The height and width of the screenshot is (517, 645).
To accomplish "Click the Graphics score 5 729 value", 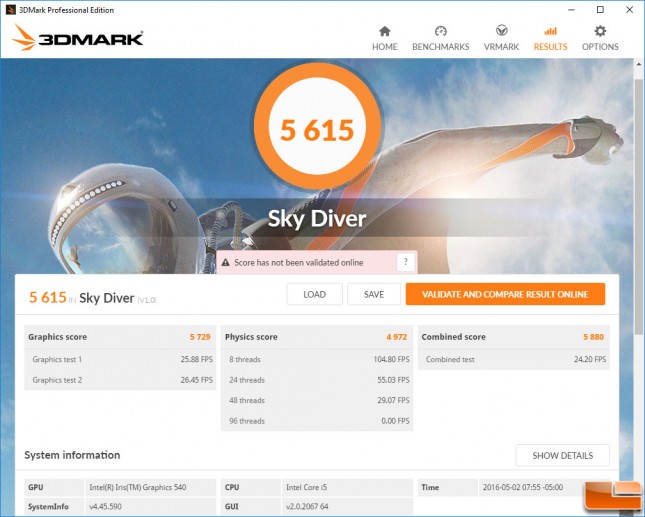I will point(200,337).
